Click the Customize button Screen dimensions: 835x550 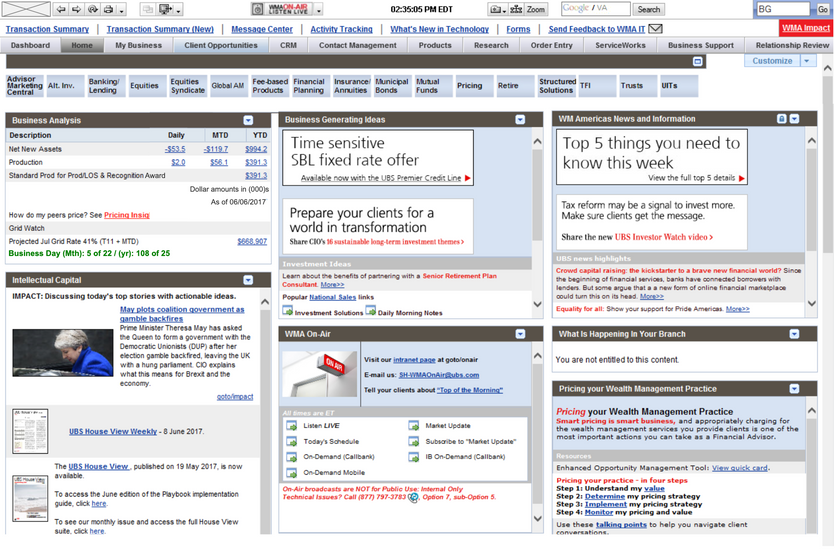pyautogui.click(x=772, y=61)
